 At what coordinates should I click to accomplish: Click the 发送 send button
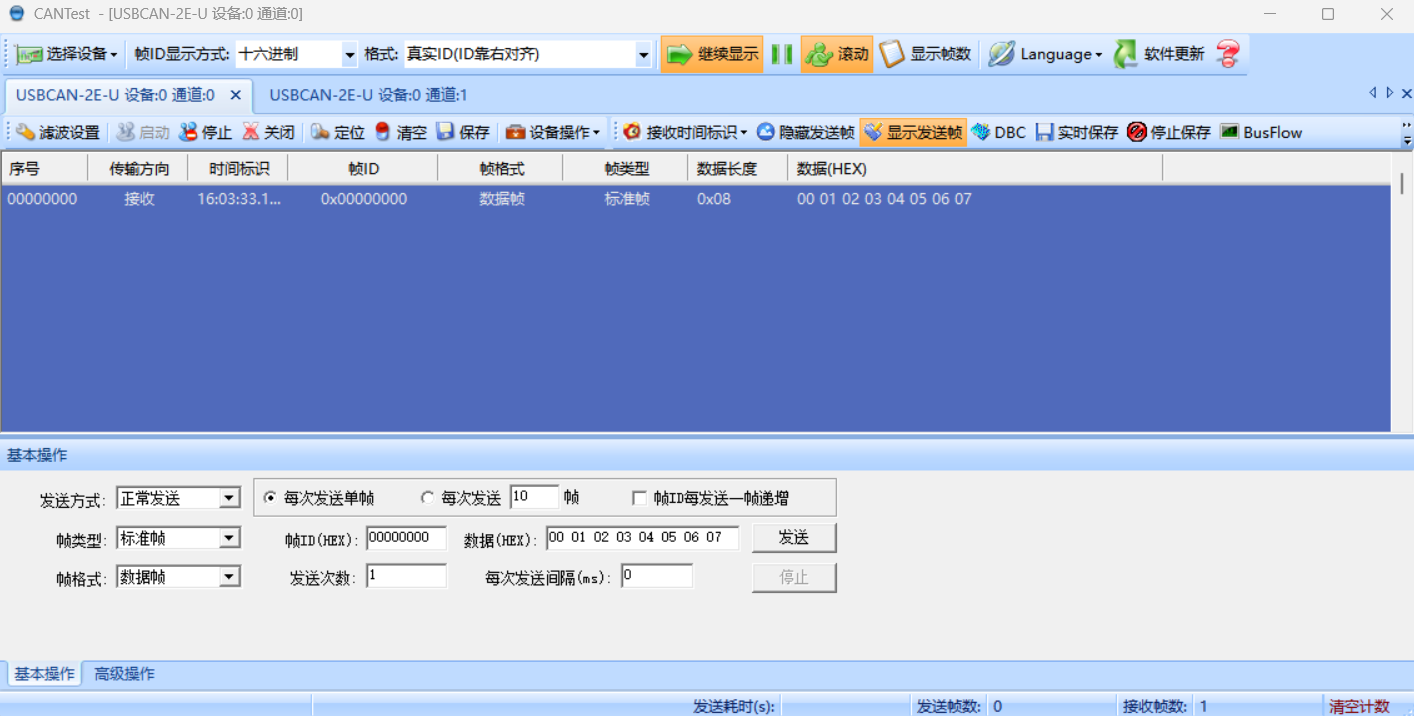794,537
